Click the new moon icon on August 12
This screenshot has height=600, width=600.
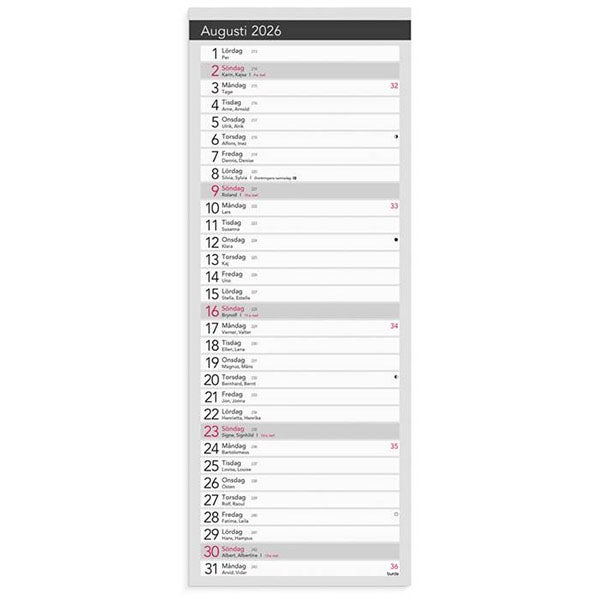click(396, 240)
